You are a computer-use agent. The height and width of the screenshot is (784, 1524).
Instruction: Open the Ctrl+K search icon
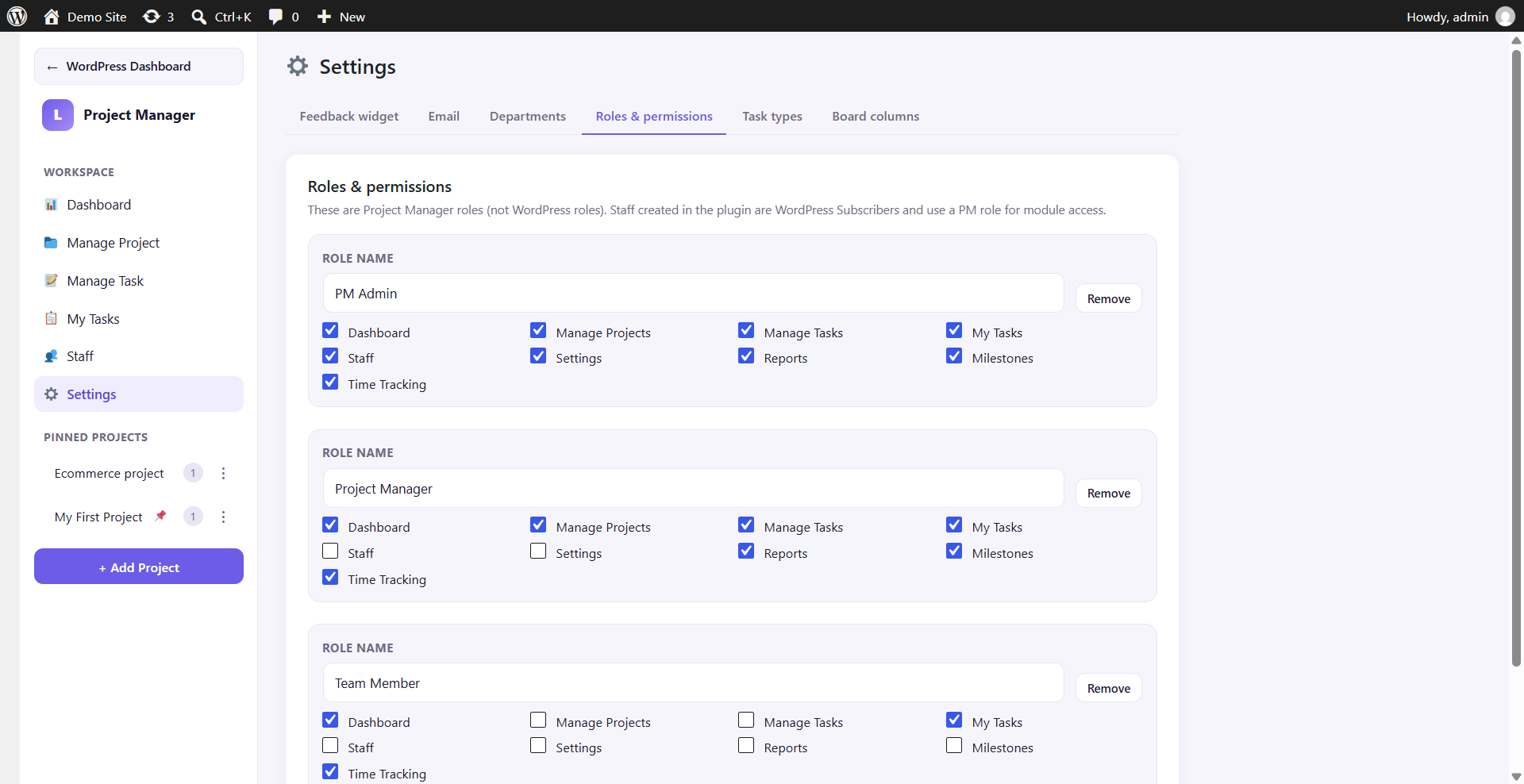tap(199, 17)
